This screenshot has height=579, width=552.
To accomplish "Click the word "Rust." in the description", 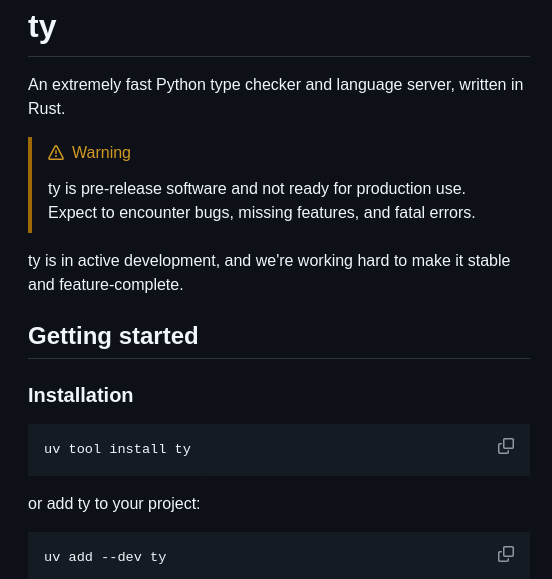I will point(47,109).
